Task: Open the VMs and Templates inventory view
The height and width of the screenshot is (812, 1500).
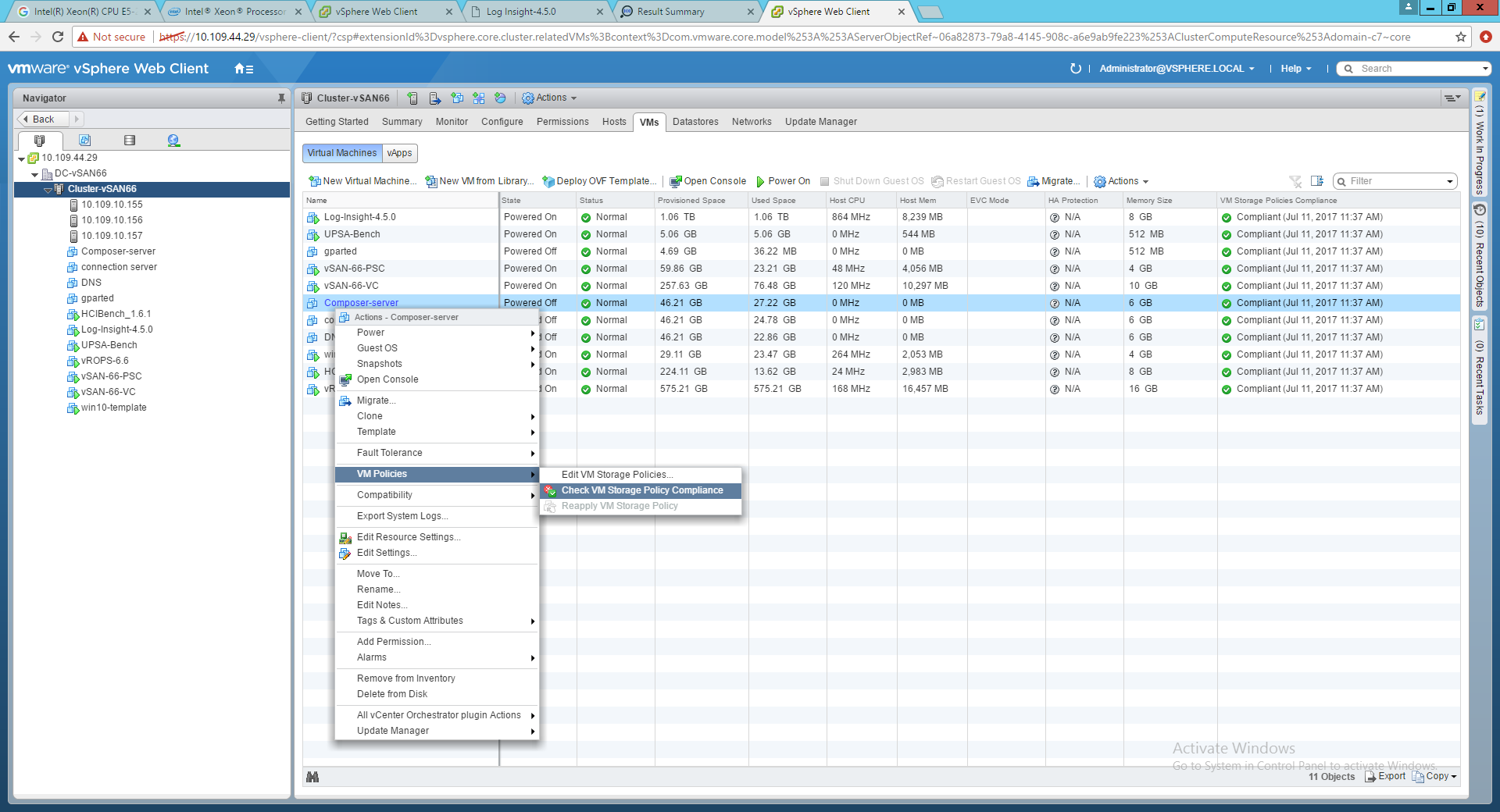Action: pos(84,141)
